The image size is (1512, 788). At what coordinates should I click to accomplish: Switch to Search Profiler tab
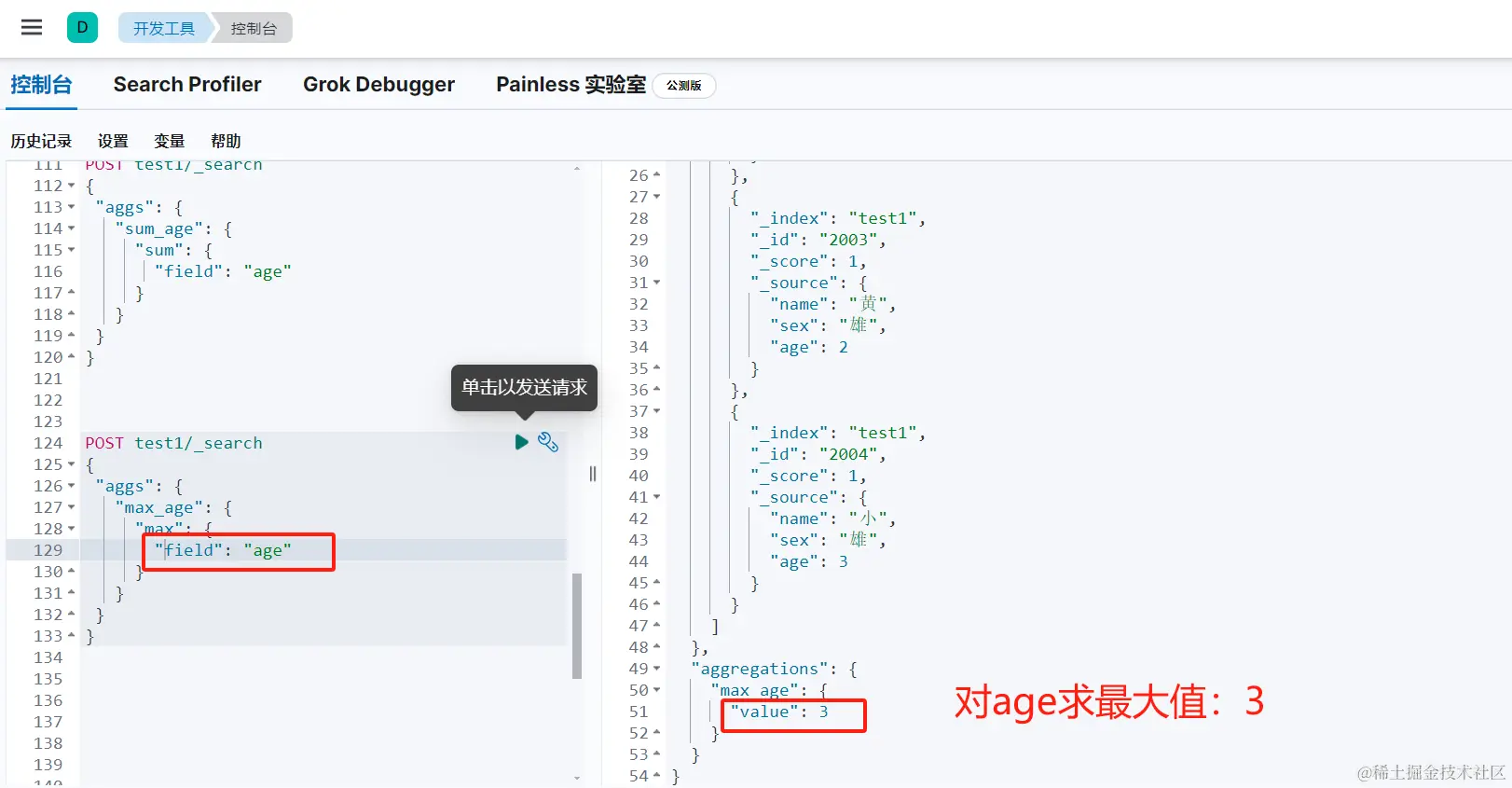pyautogui.click(x=187, y=85)
